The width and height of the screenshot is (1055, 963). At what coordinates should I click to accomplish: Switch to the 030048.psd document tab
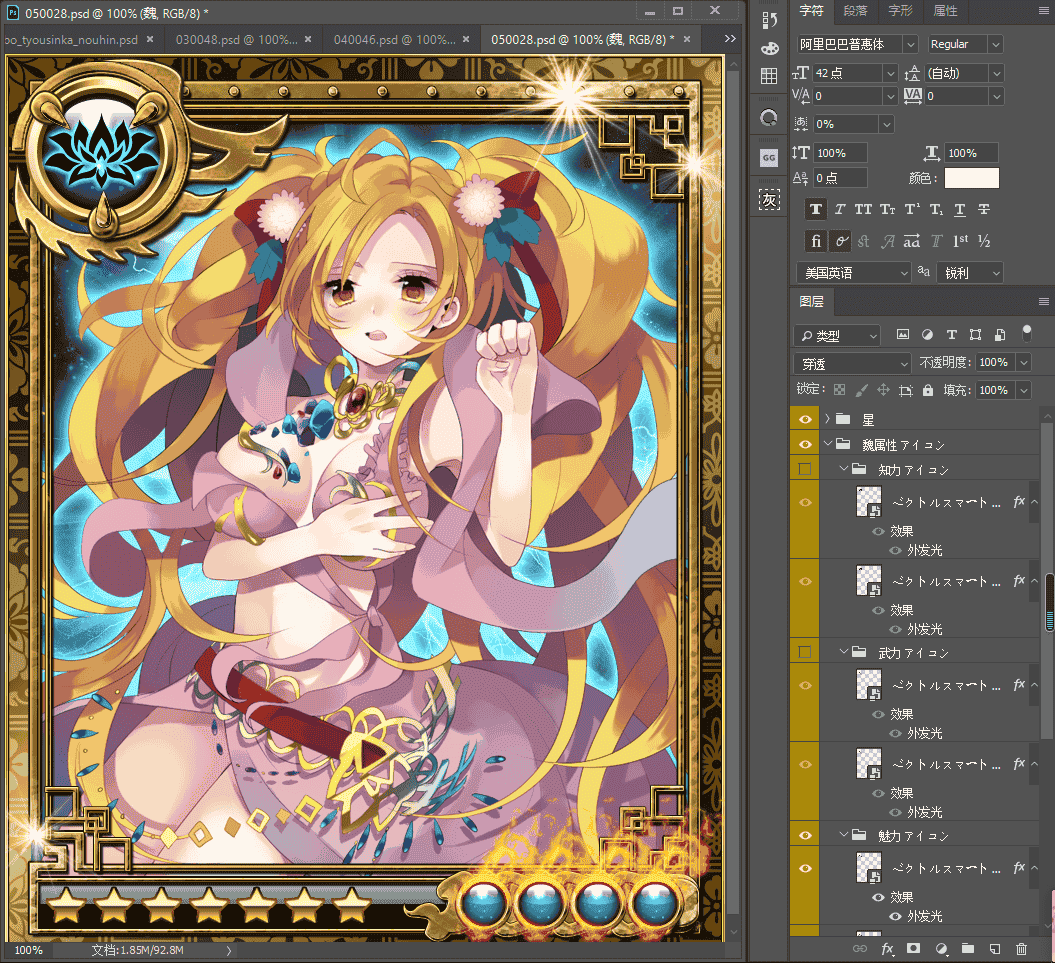coord(237,40)
